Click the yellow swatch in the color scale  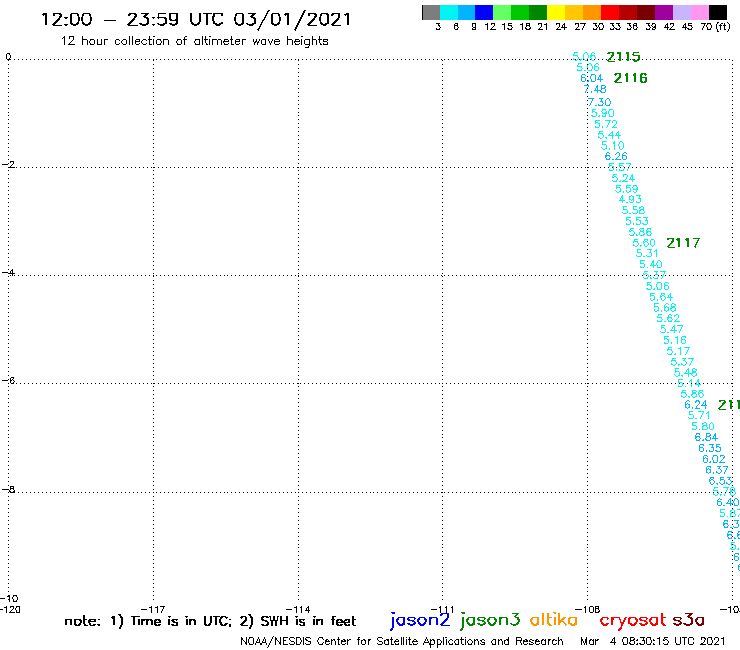click(556, 12)
